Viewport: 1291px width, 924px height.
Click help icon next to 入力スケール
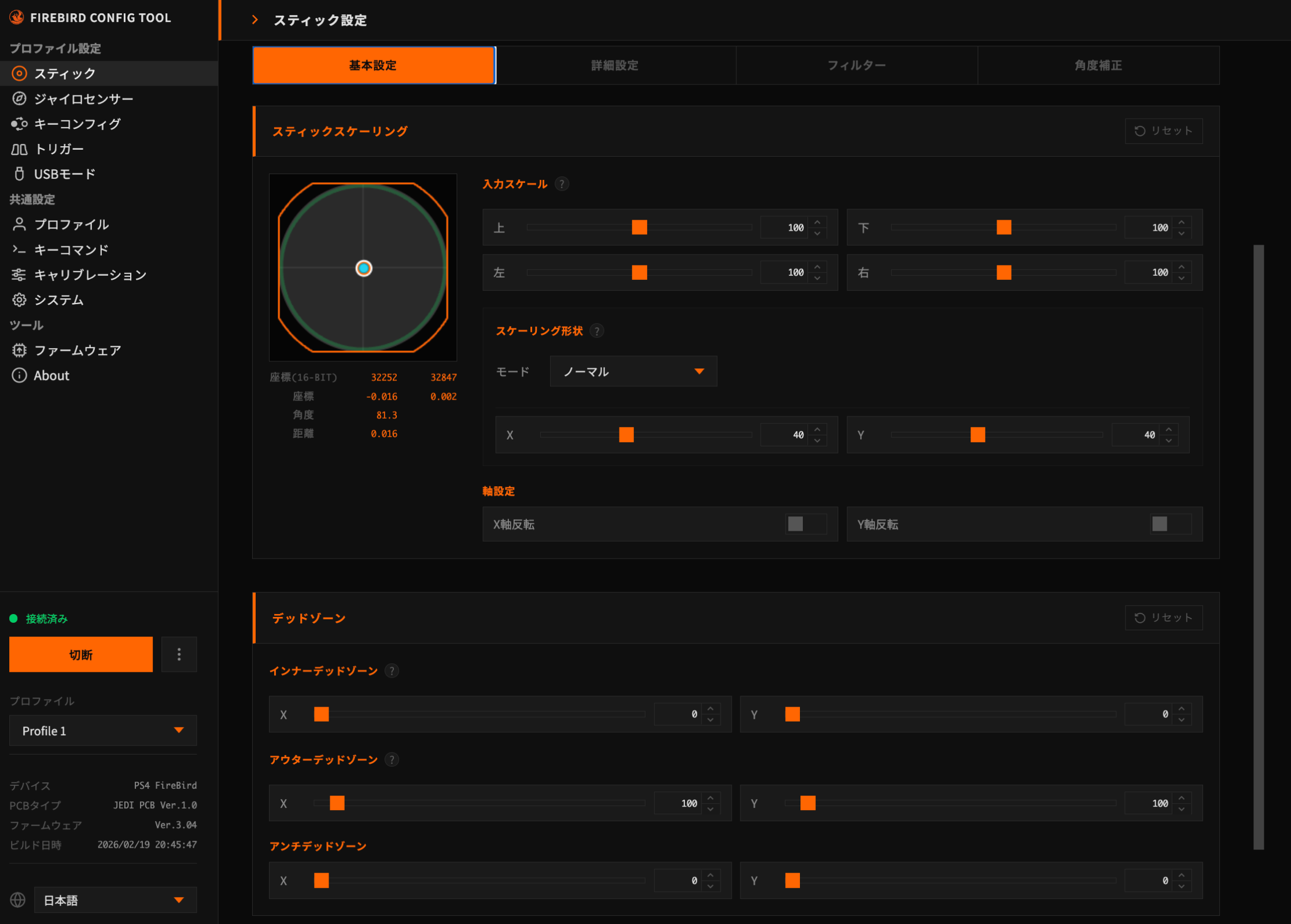coord(562,184)
